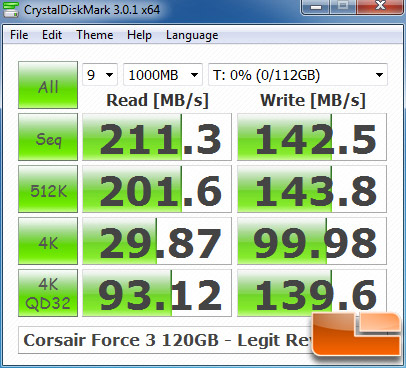Viewport: 406px width, 368px height.
Task: Select the Seq write result 142.5
Action: (312, 137)
